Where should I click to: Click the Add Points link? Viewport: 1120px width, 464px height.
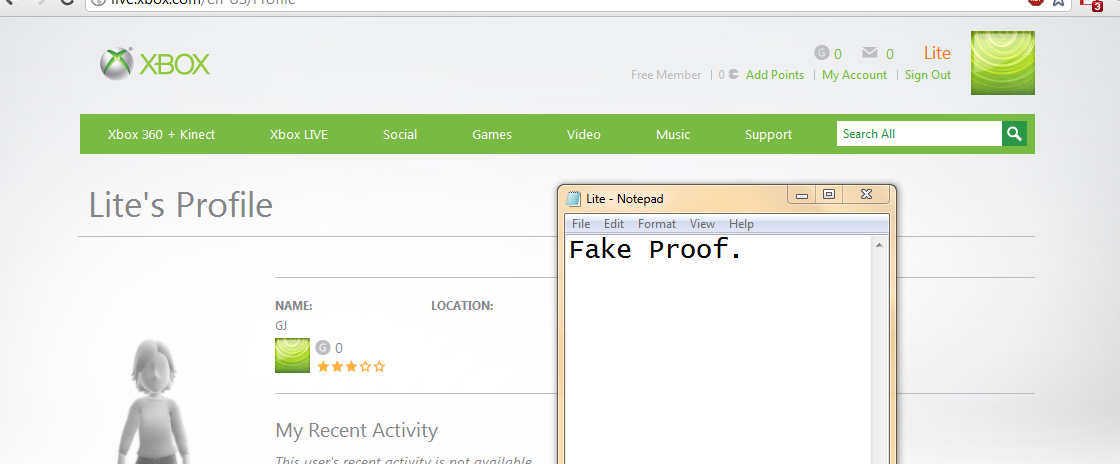(775, 75)
